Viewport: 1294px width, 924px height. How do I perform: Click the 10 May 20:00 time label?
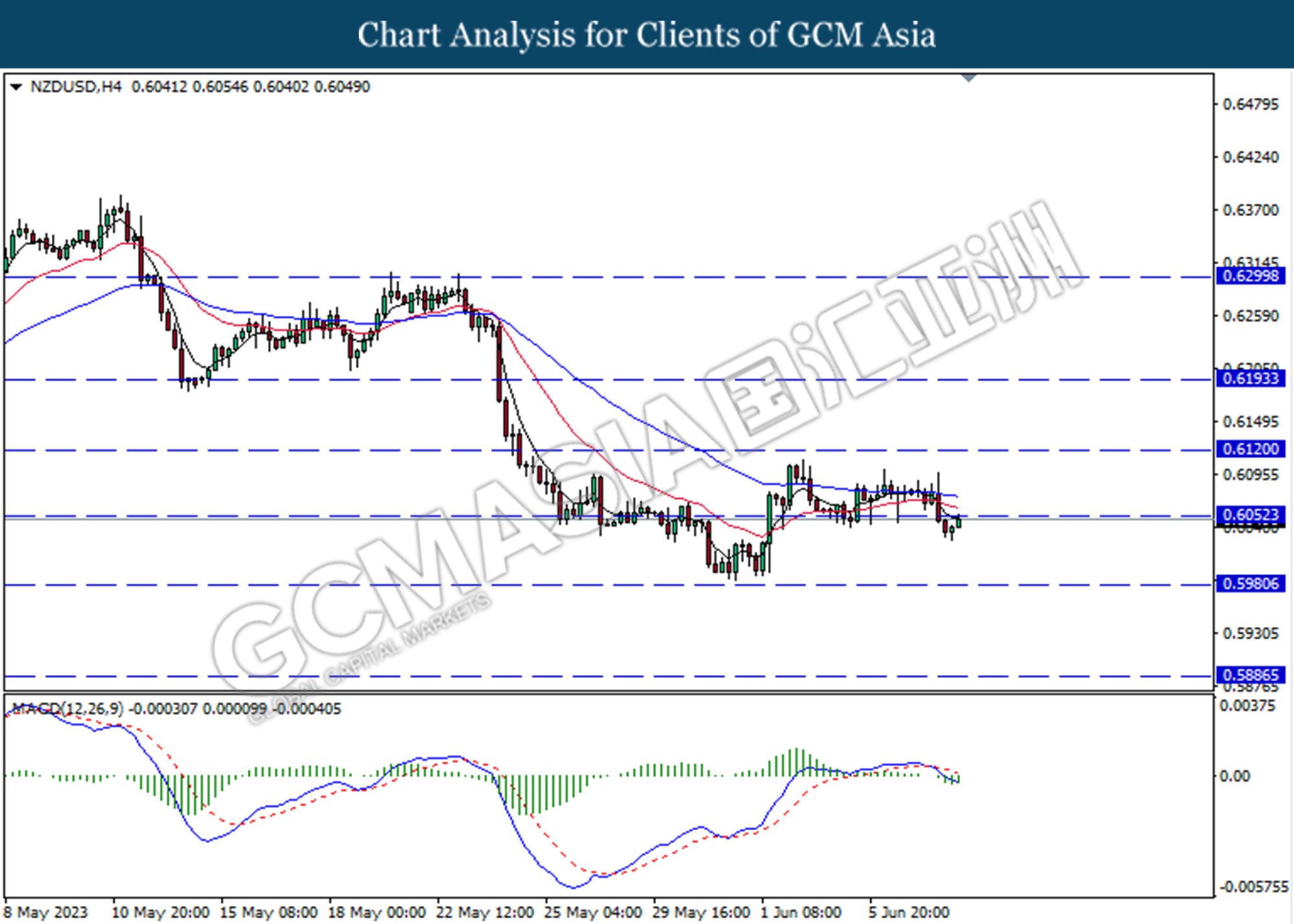click(160, 912)
